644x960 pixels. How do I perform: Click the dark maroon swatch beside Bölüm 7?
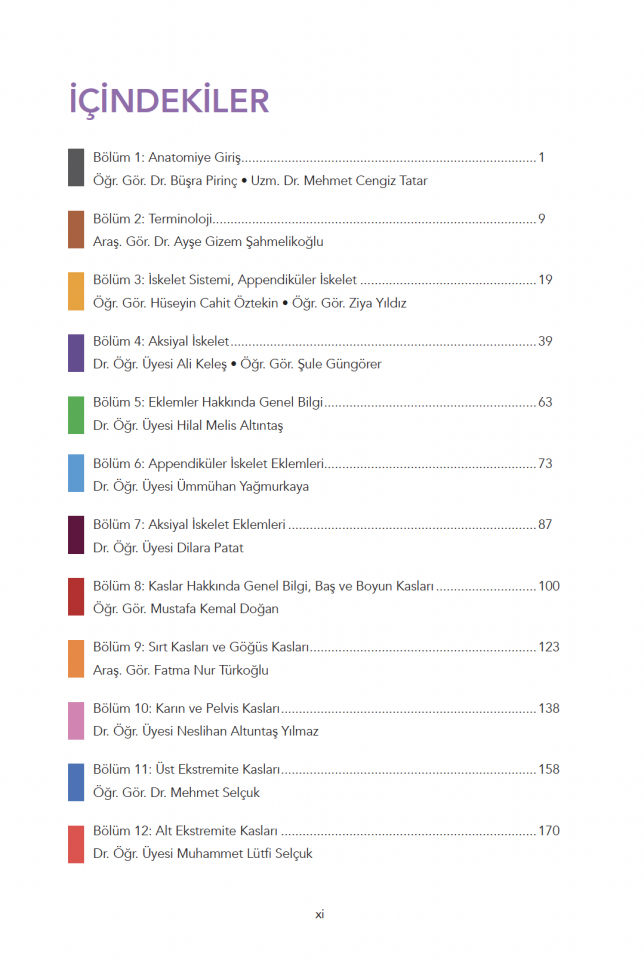(76, 535)
